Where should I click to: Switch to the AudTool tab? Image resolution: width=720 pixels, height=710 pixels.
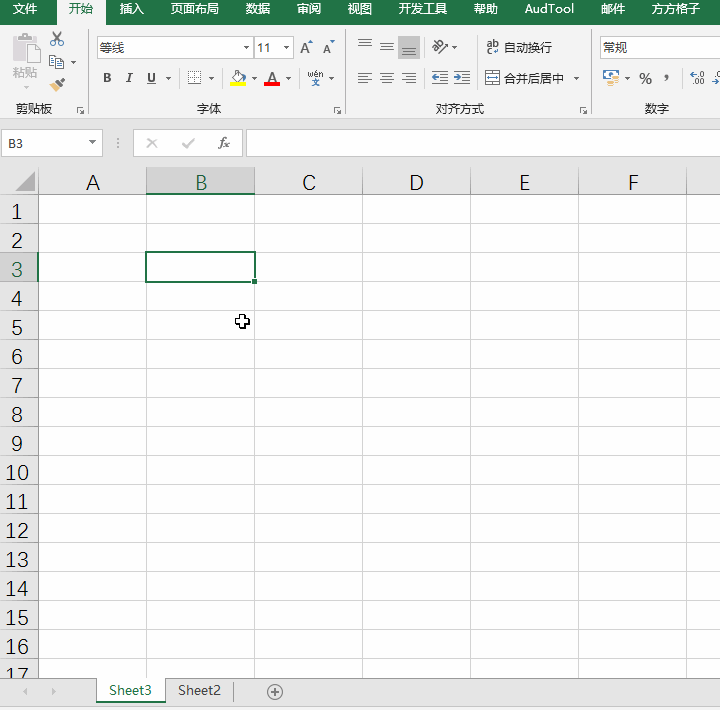[549, 9]
